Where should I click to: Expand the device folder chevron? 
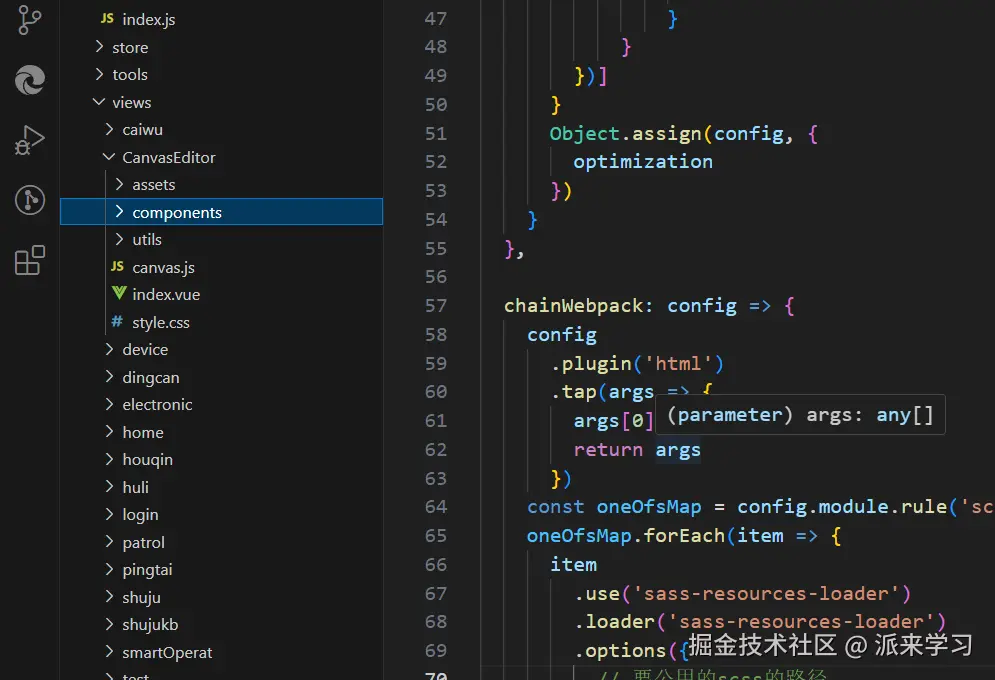click(x=109, y=349)
